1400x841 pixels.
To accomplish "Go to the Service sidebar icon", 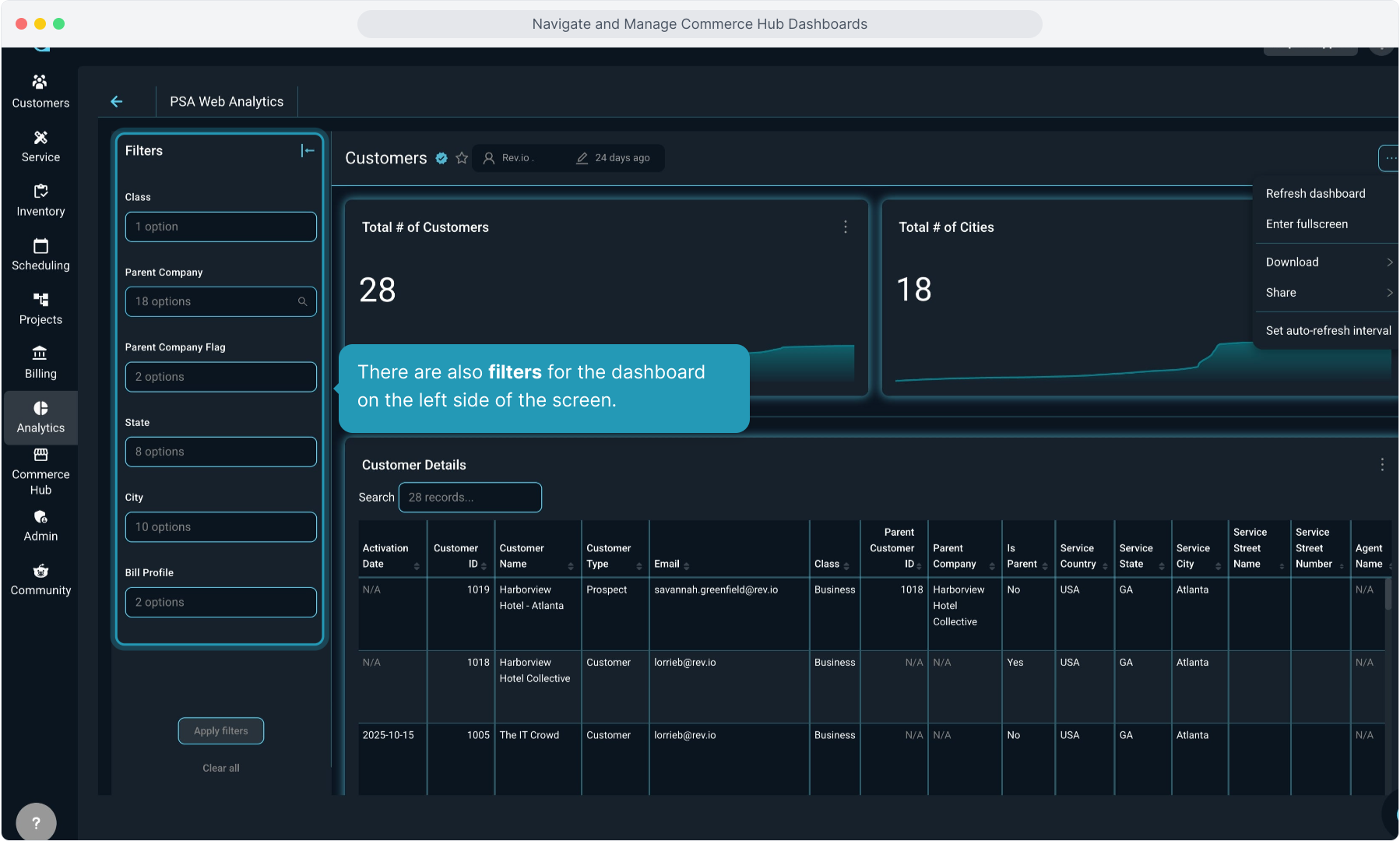I will [x=40, y=146].
